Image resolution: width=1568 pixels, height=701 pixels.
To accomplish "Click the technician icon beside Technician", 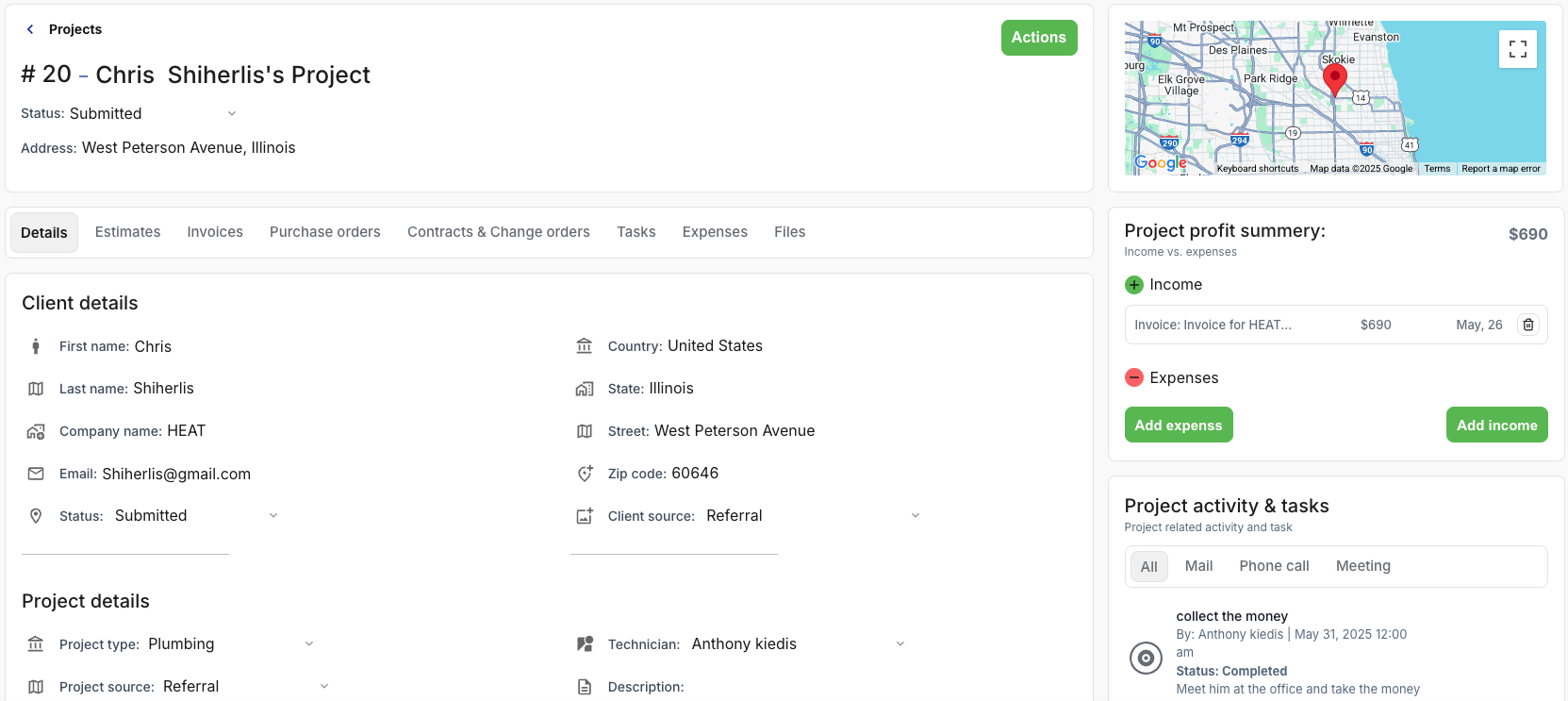I will [x=585, y=644].
